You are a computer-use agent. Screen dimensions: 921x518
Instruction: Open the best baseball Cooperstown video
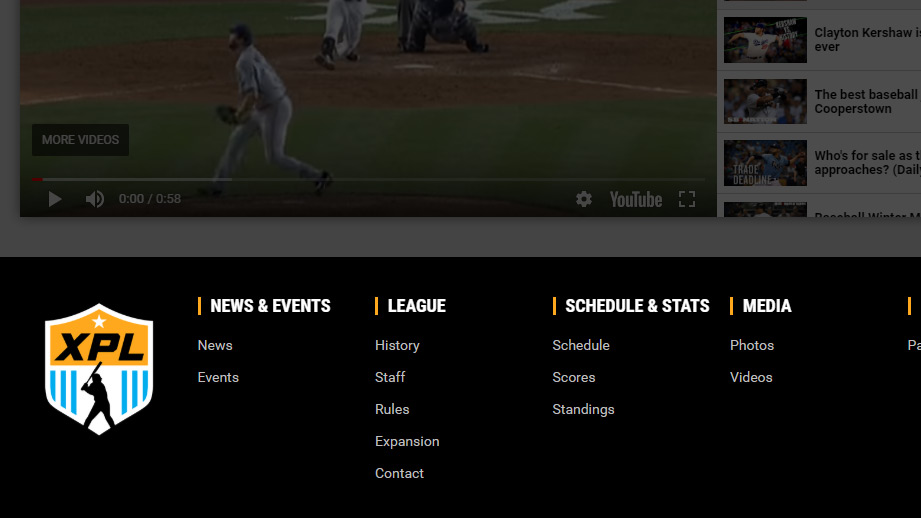pos(765,102)
